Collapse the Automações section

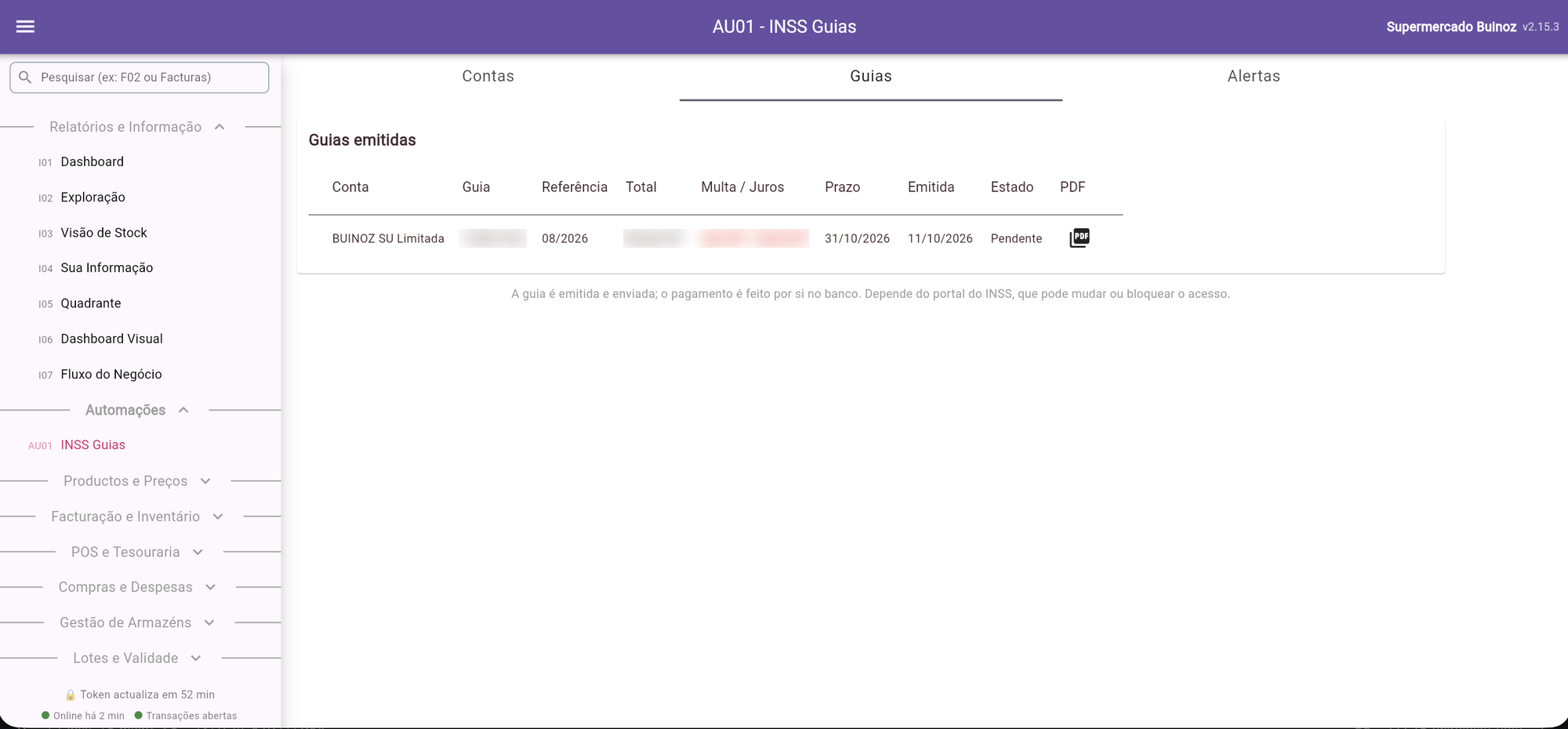138,410
